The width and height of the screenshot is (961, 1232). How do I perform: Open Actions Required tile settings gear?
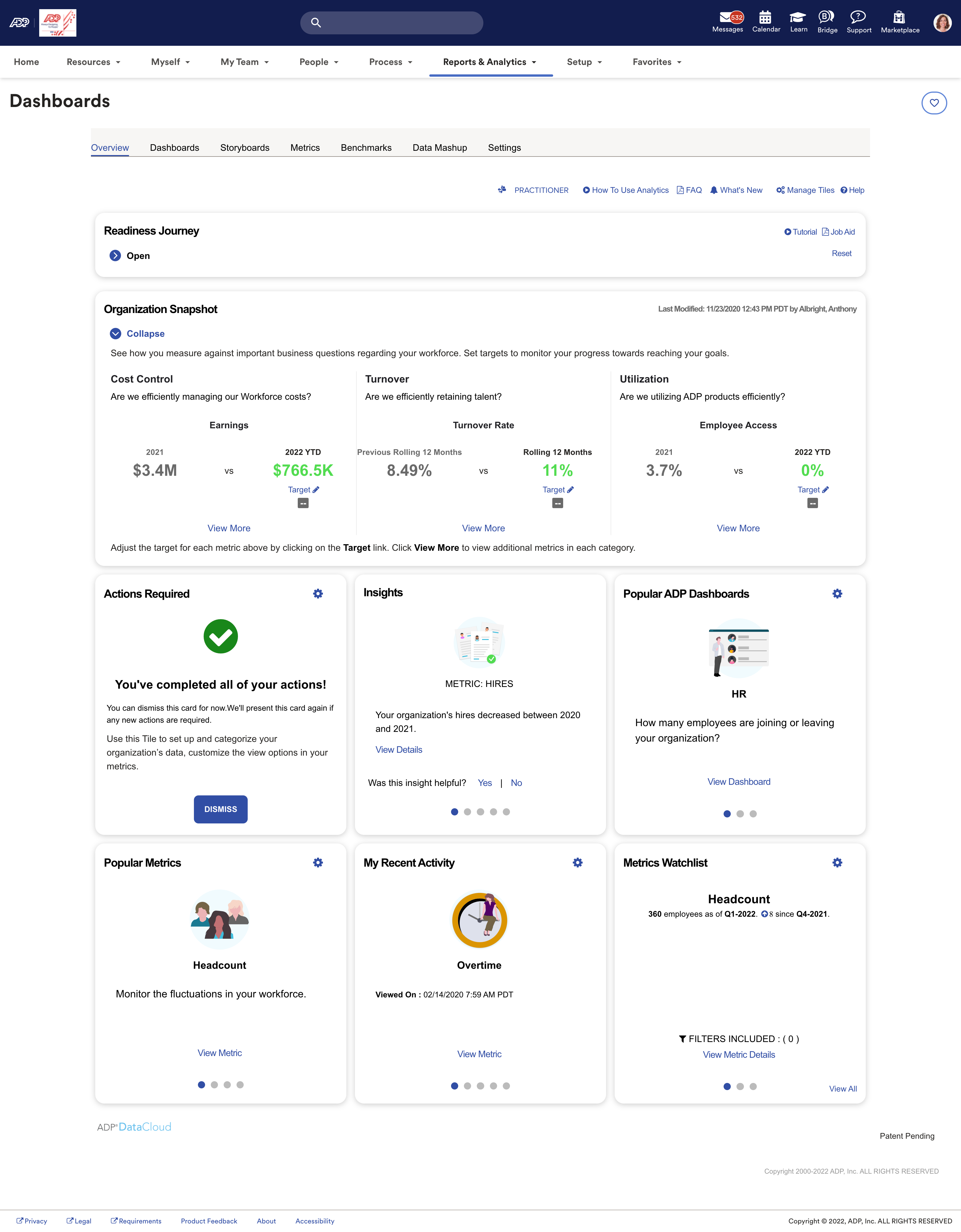(318, 593)
